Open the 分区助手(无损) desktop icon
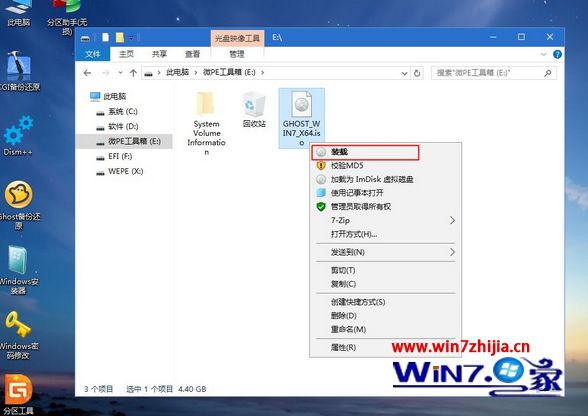 pos(67,17)
